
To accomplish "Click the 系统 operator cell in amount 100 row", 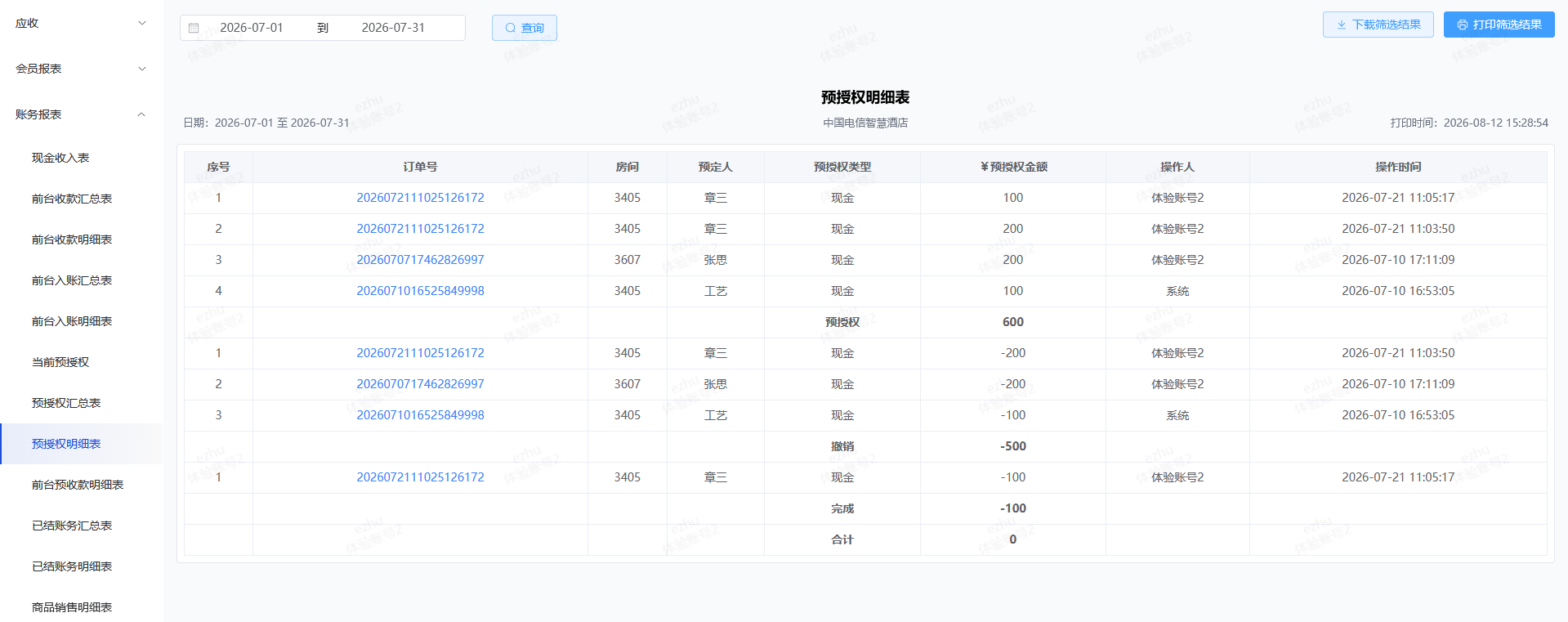I will click(1177, 291).
